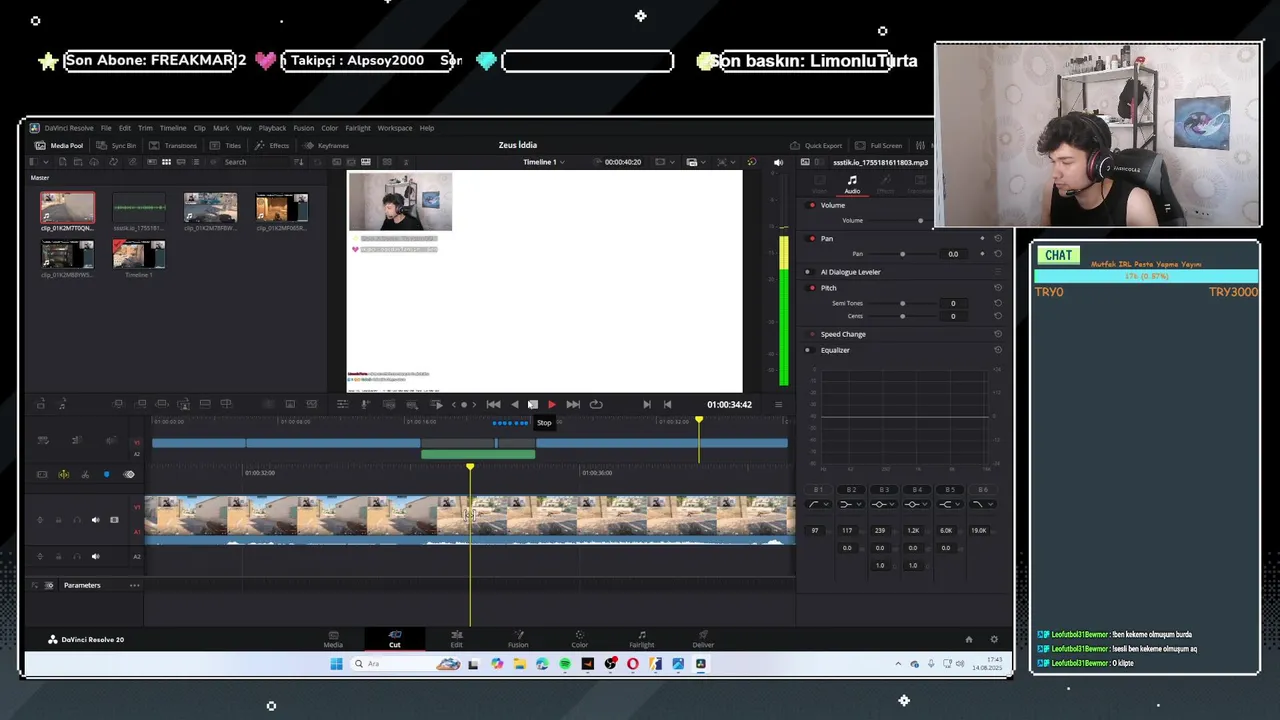This screenshot has width=1280, height=720.
Task: Switch to the Color page
Action: tap(580, 639)
